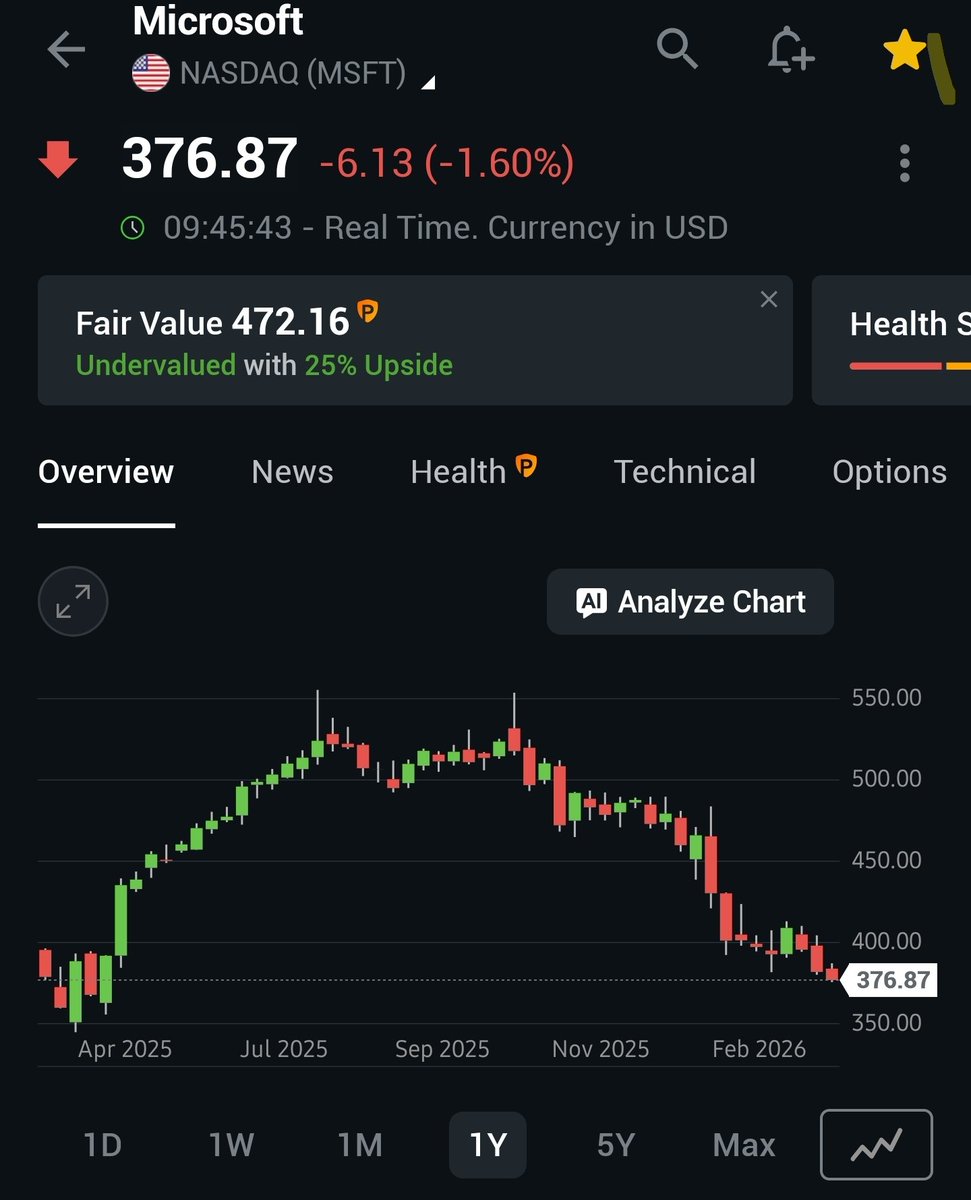Switch chart type with line chart icon
971x1200 pixels.
pyautogui.click(x=877, y=1145)
